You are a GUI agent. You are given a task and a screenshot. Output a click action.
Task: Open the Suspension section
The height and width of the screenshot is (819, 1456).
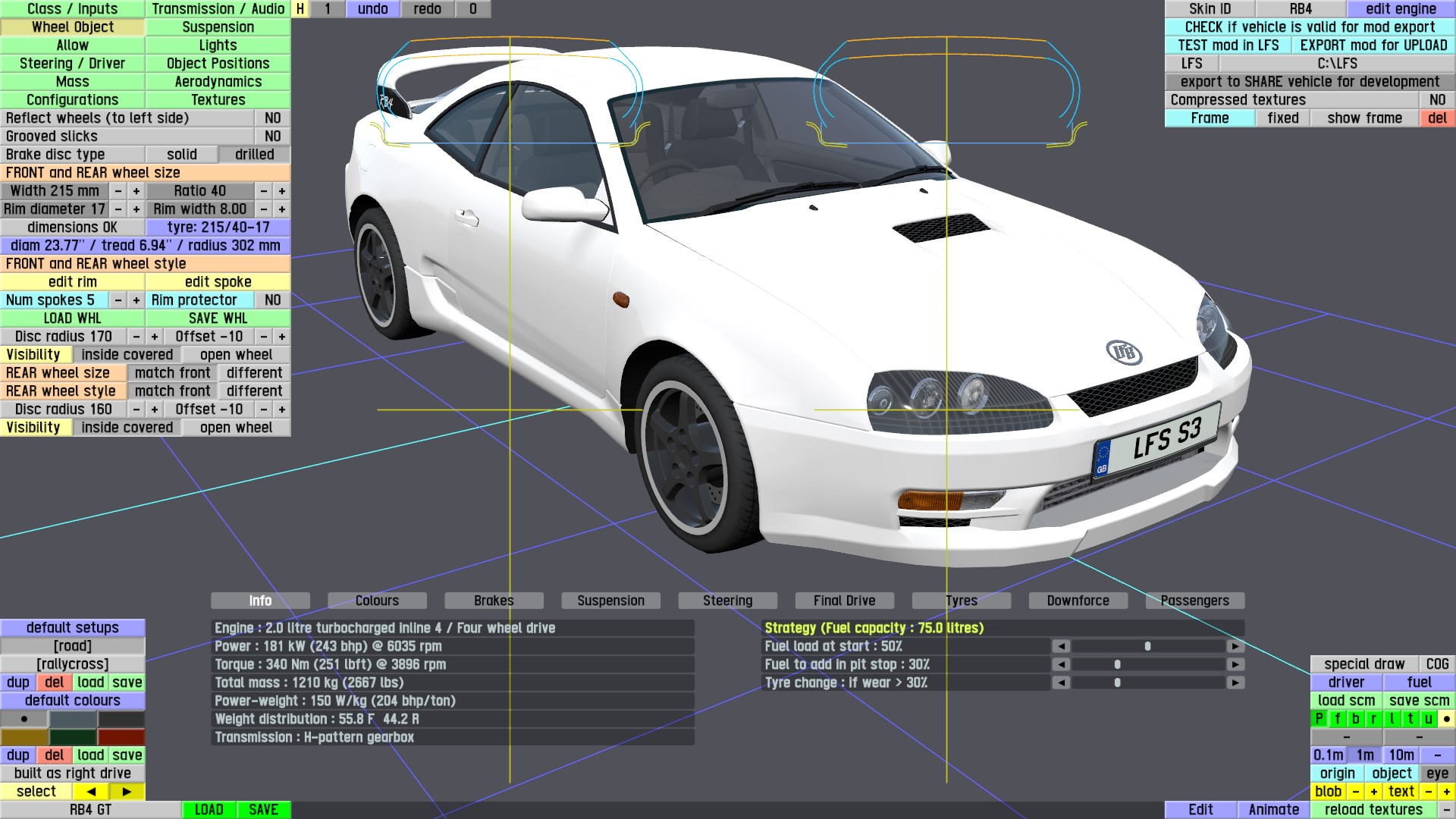coord(218,27)
